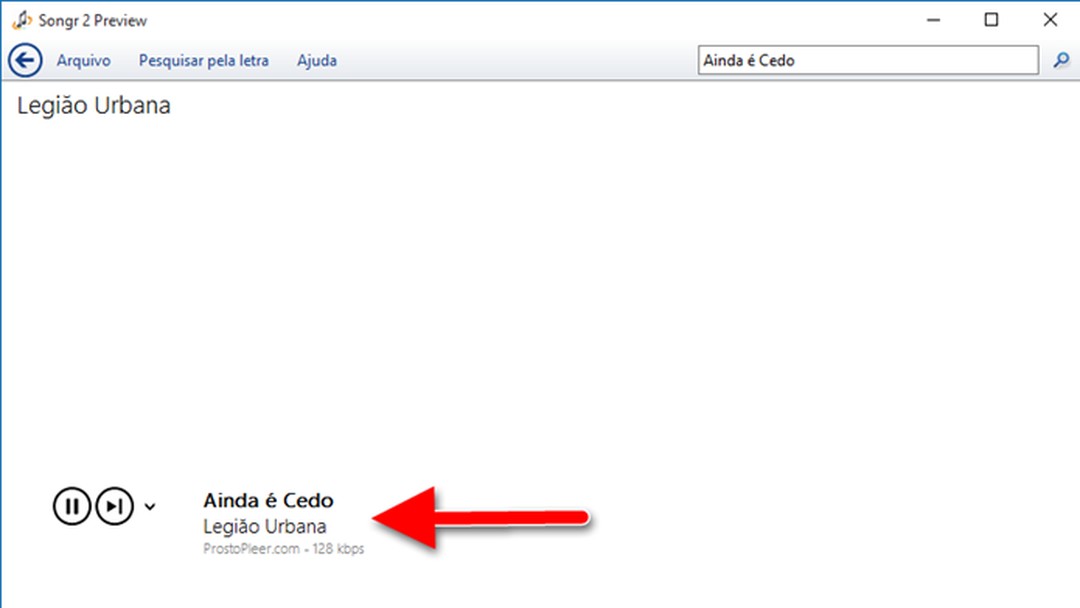Open the Ajuda menu

(316, 61)
